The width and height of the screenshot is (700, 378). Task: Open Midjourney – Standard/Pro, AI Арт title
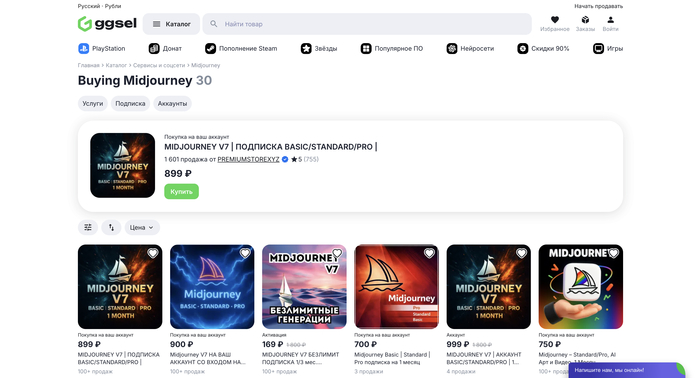coord(577,358)
